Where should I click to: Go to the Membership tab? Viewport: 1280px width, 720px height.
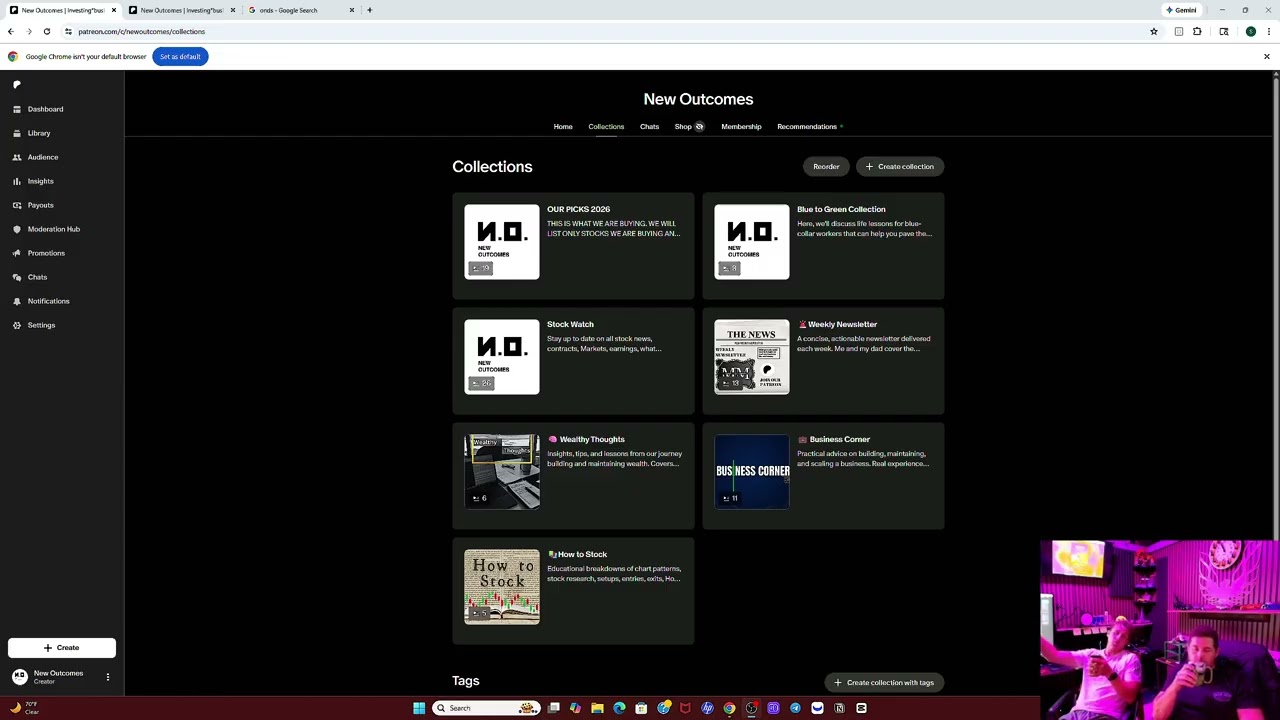(x=741, y=127)
